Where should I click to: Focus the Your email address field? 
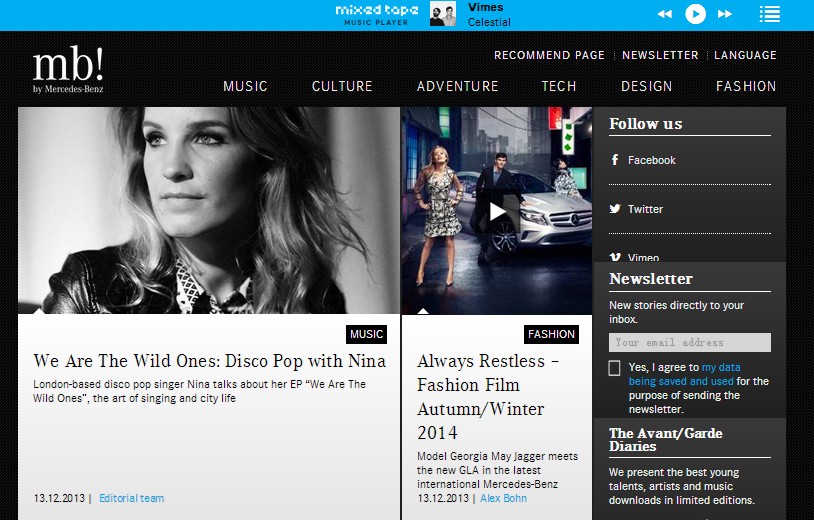coord(689,343)
